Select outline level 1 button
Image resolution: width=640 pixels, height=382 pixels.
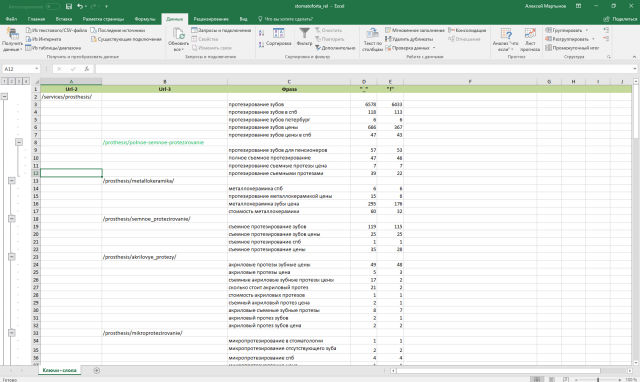pyautogui.click(x=4, y=81)
